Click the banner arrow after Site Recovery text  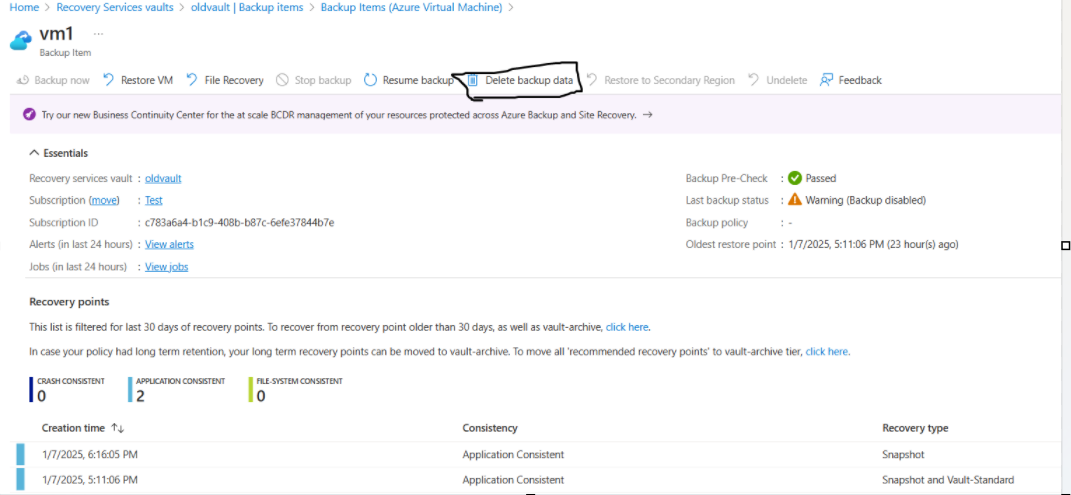click(648, 115)
